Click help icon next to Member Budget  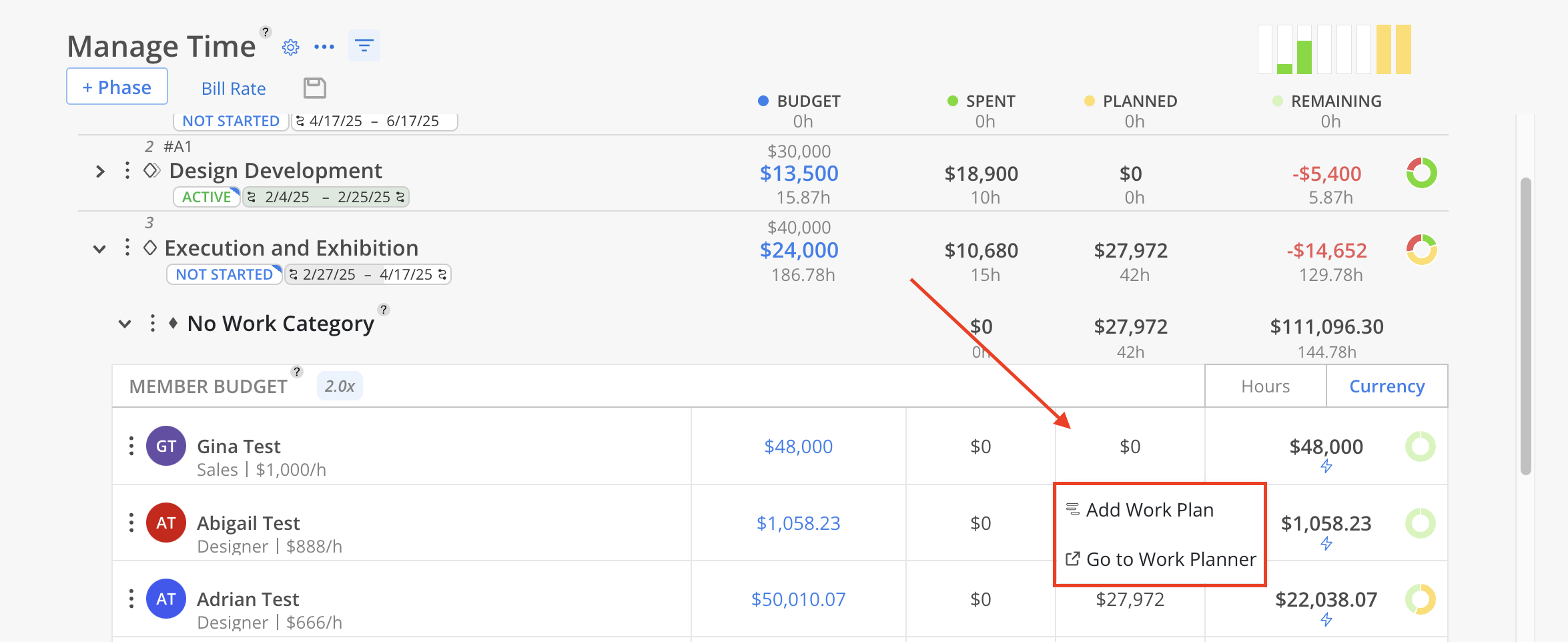coord(297,372)
